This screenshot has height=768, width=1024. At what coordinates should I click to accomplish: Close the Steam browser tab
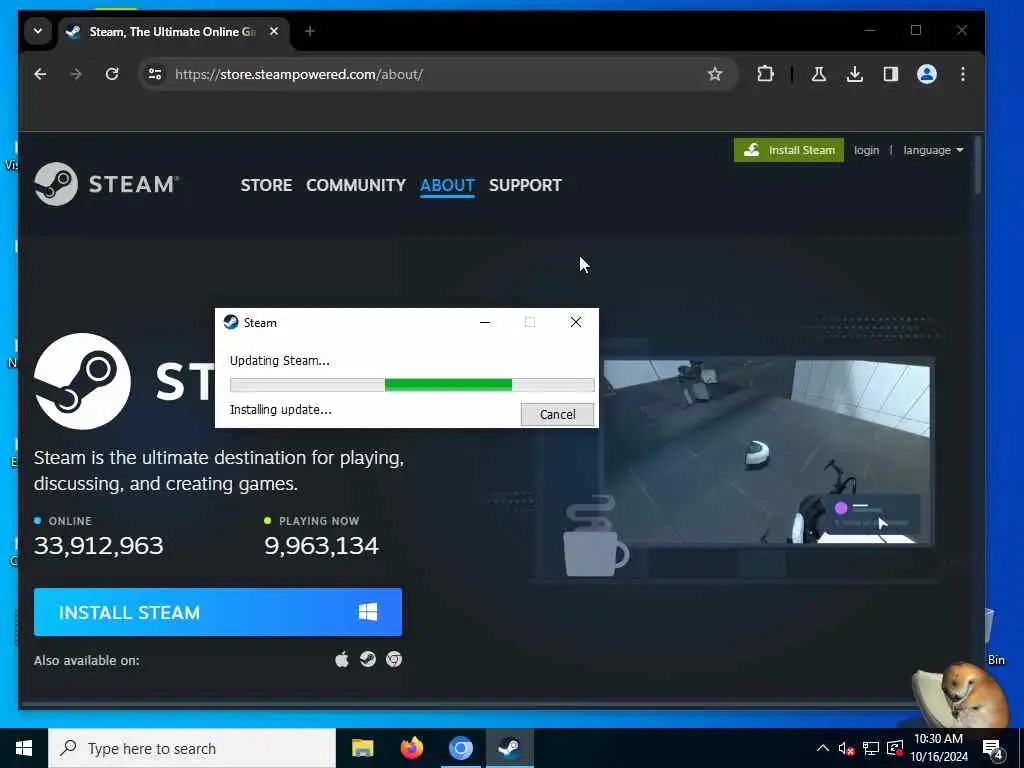pos(274,31)
